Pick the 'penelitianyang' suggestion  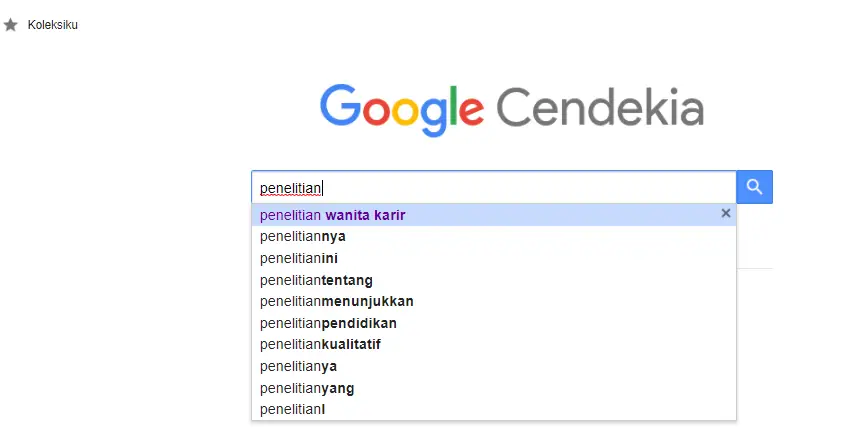tap(307, 388)
